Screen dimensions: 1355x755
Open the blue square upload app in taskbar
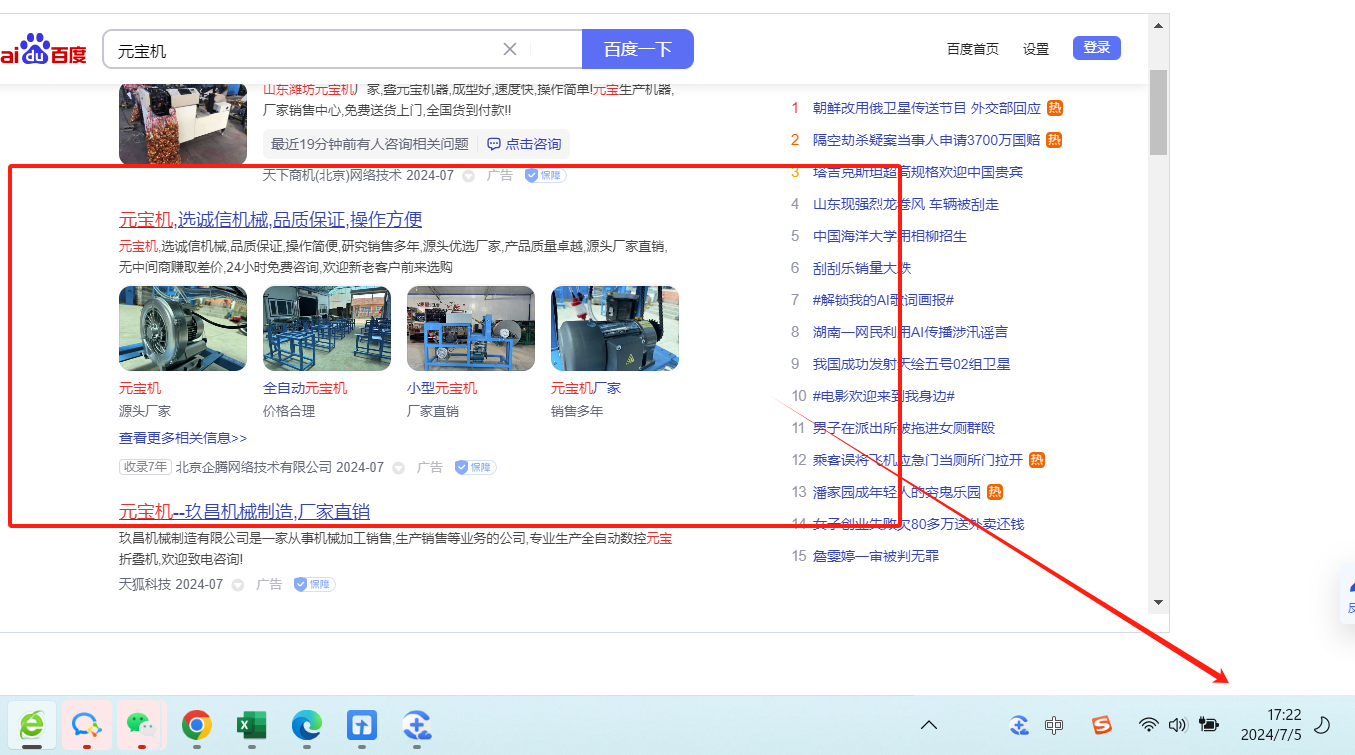[x=361, y=725]
